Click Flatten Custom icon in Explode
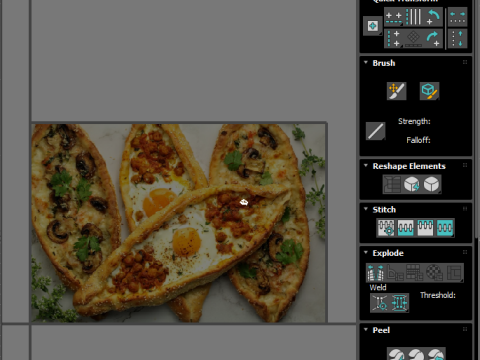The image size is (480, 360). point(454,273)
